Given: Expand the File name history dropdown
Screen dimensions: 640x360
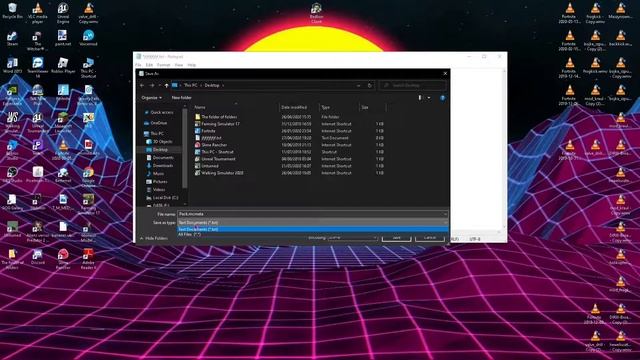Looking at the screenshot, I should [x=445, y=214].
